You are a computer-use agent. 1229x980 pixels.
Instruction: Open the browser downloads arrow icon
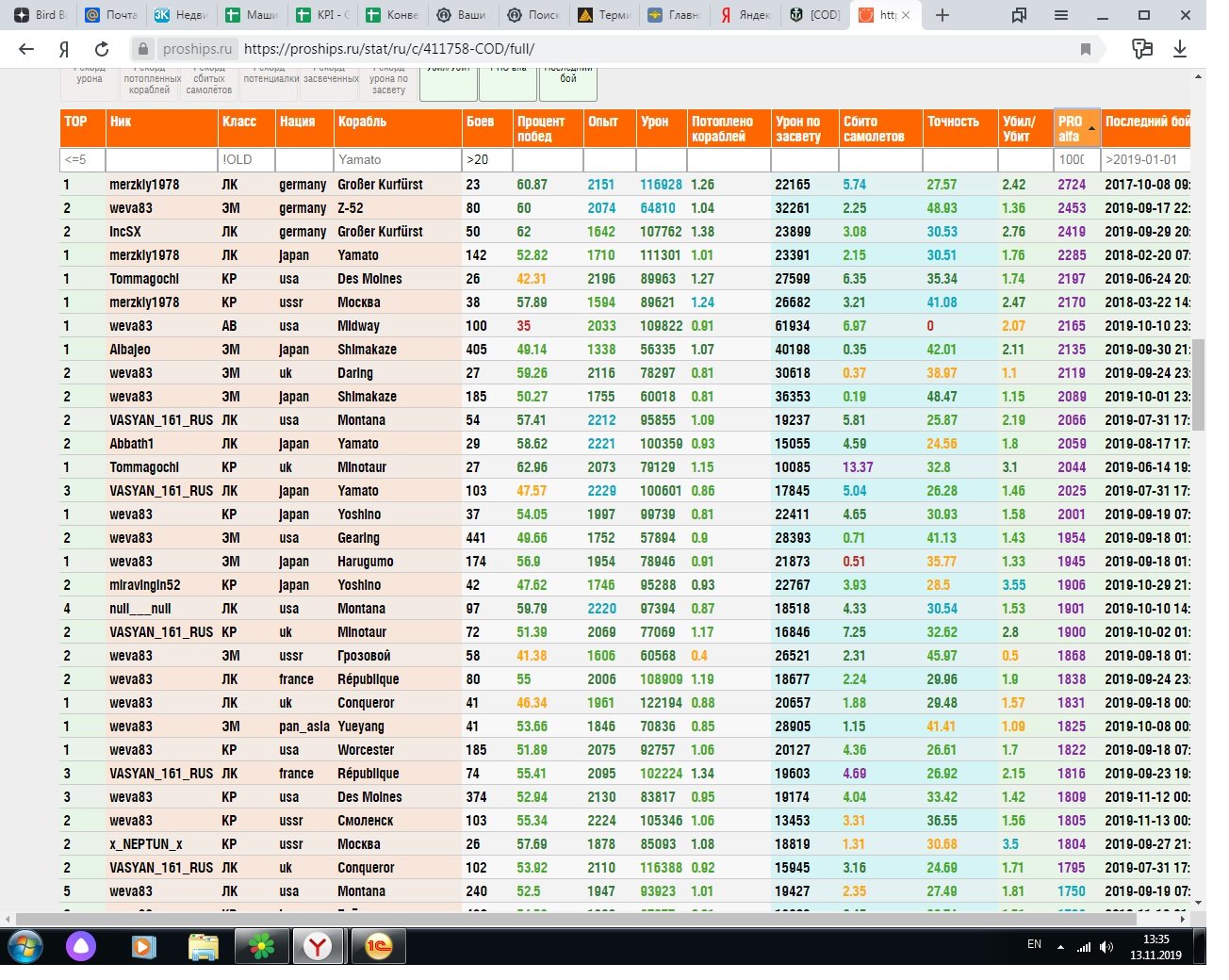(x=1179, y=49)
